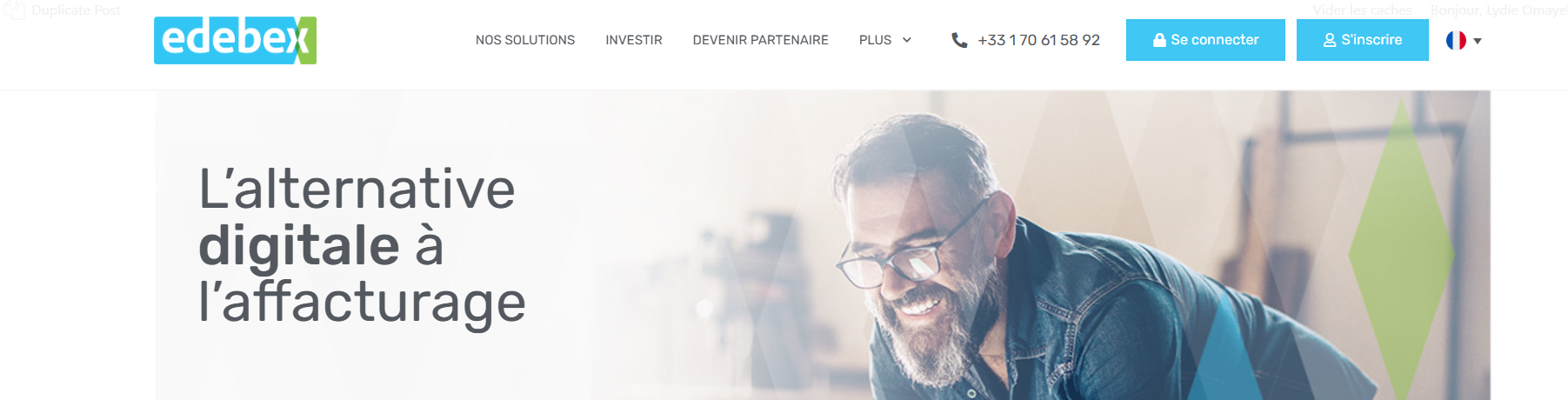Click the Bonjour, Lydie Omaye admin greeting

[x=1498, y=10]
